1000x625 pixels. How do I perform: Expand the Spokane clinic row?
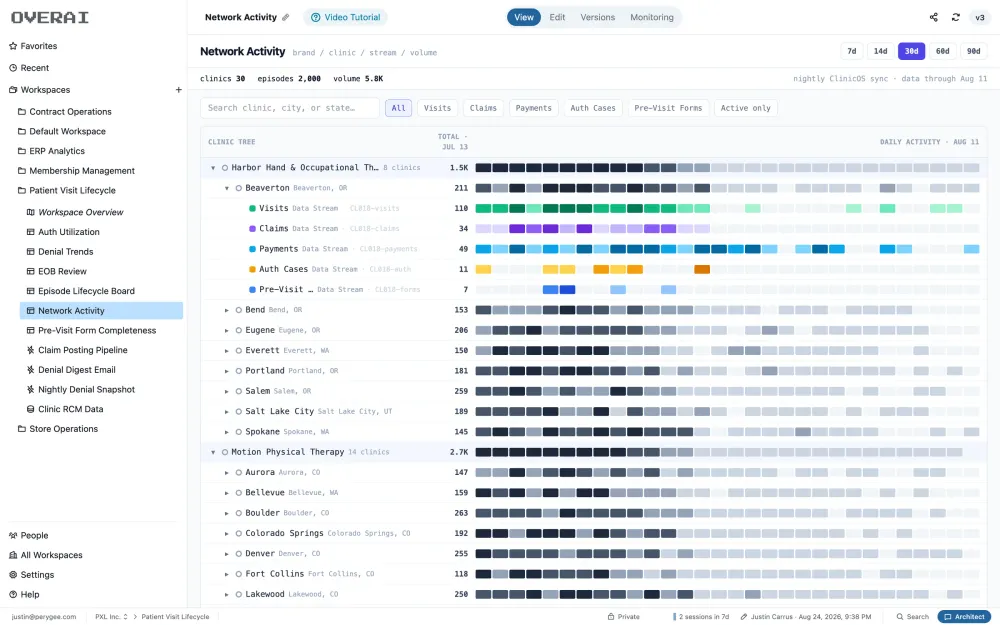pyautogui.click(x=226, y=432)
